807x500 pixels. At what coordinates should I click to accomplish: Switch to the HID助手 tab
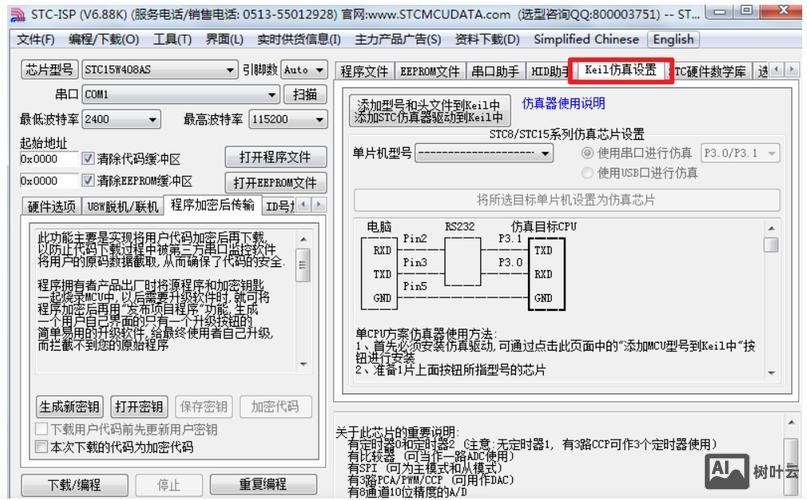(549, 72)
